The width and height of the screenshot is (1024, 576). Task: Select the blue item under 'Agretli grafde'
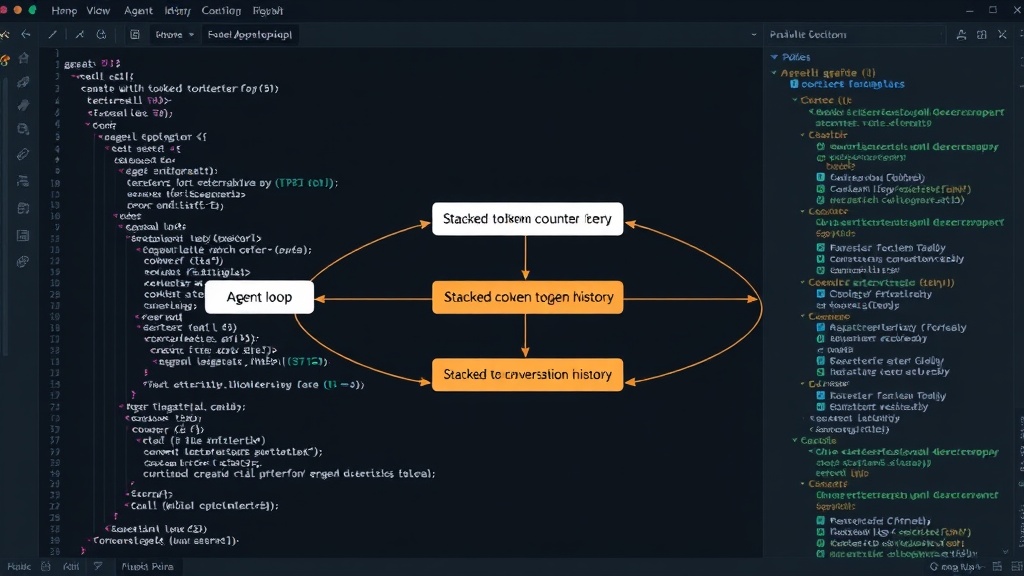(849, 84)
